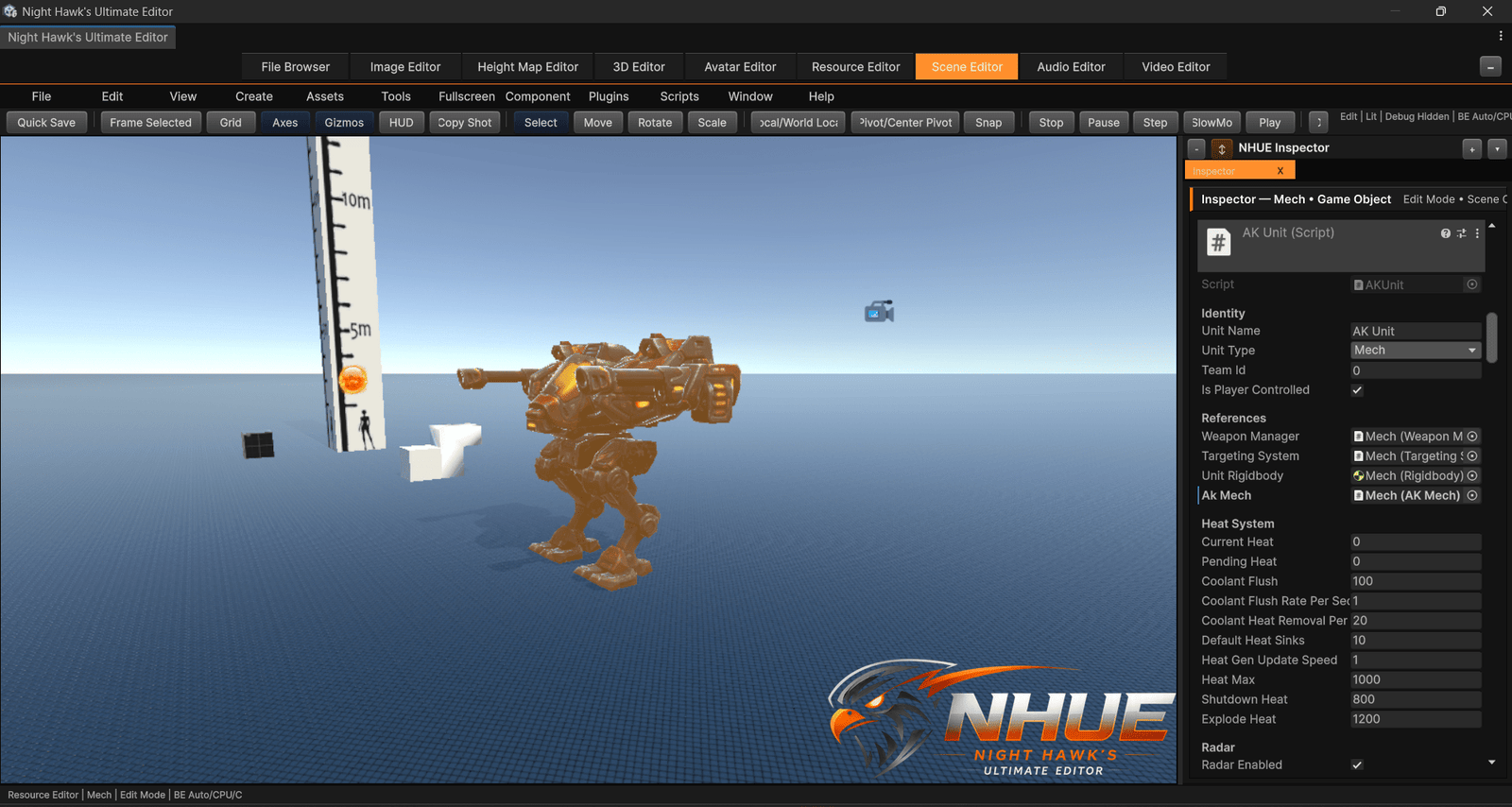Open AK Unit component presets icon
This screenshot has height=807, width=1512.
[x=1461, y=233]
